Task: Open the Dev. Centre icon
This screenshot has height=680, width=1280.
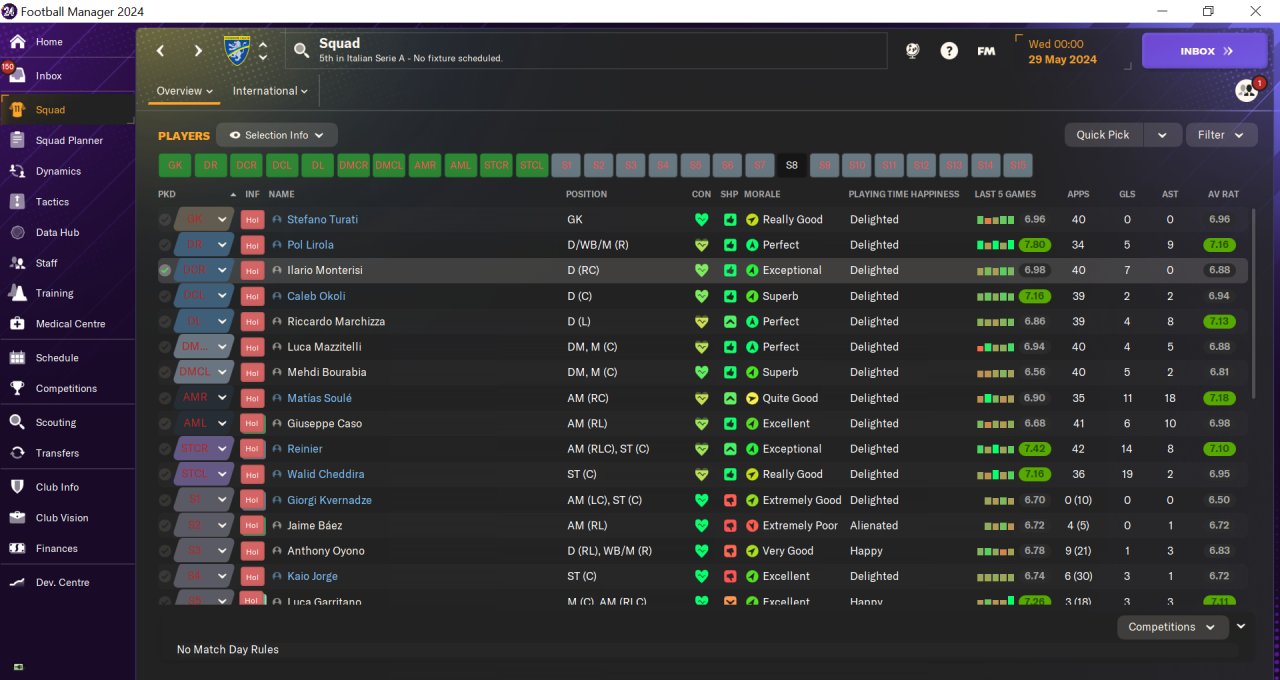Action: coord(17,582)
